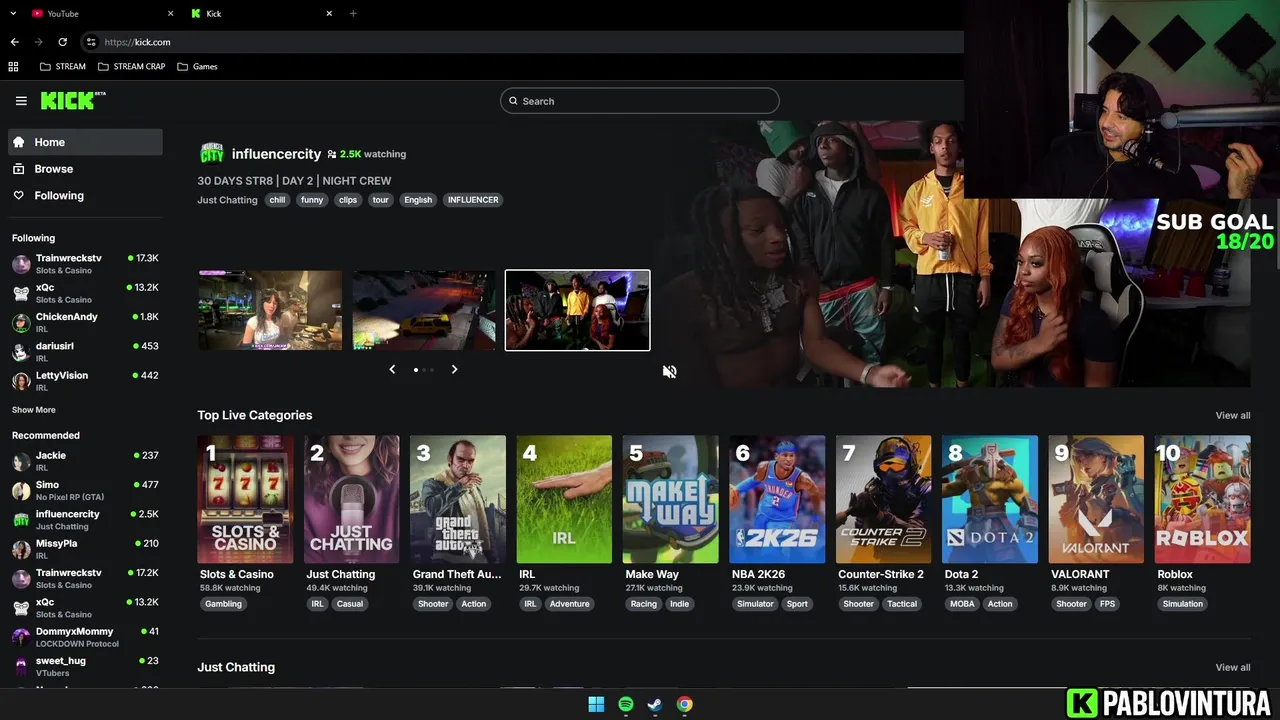Screen dimensions: 1280x720
Task: Open sweet_hug avatar in Recommended
Action: point(21,666)
